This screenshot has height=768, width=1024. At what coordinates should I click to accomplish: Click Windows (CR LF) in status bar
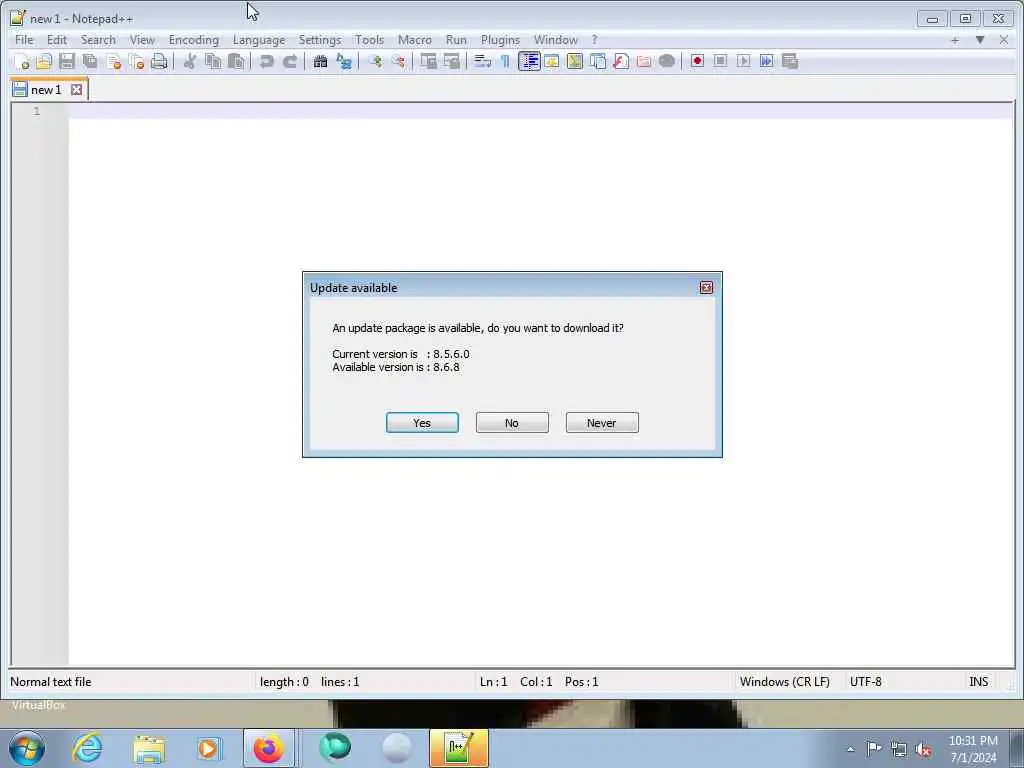pos(784,682)
